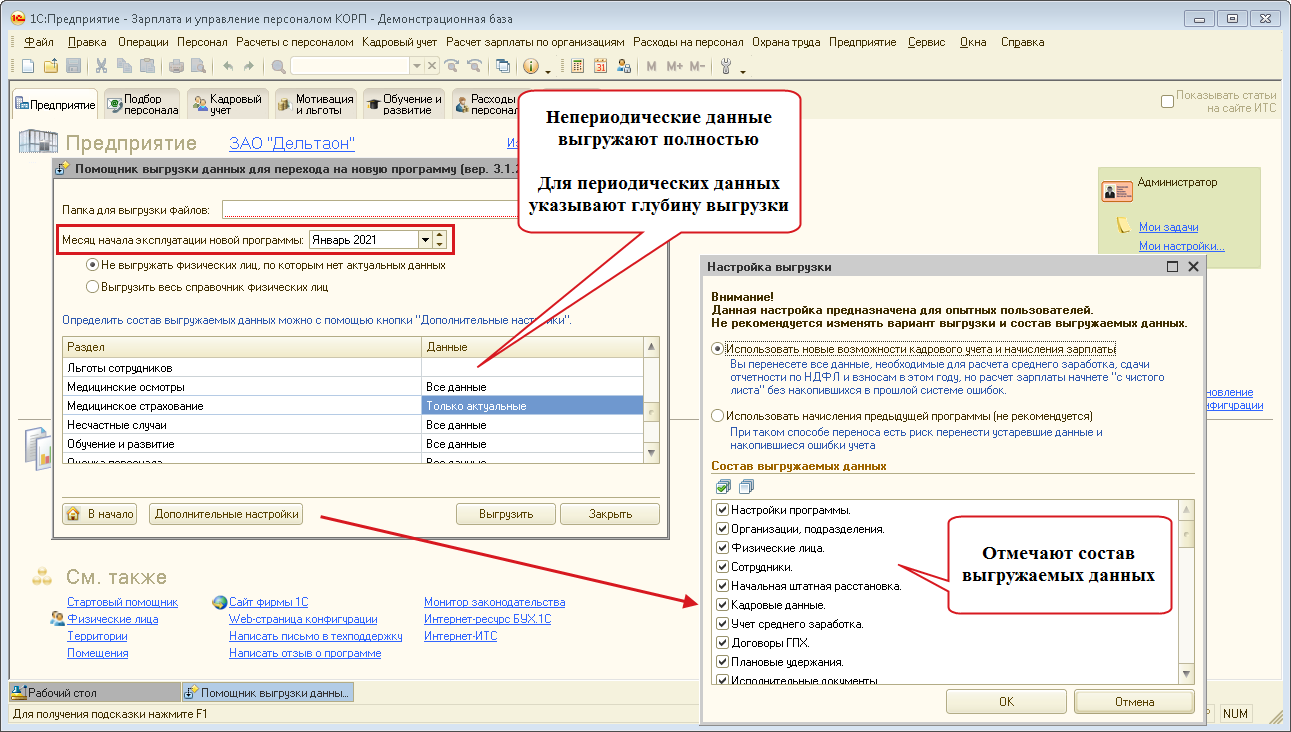This screenshot has height=732, width=1291.
Task: Uncheck 'Сотрудники.' checkbox in export list
Action: (723, 567)
